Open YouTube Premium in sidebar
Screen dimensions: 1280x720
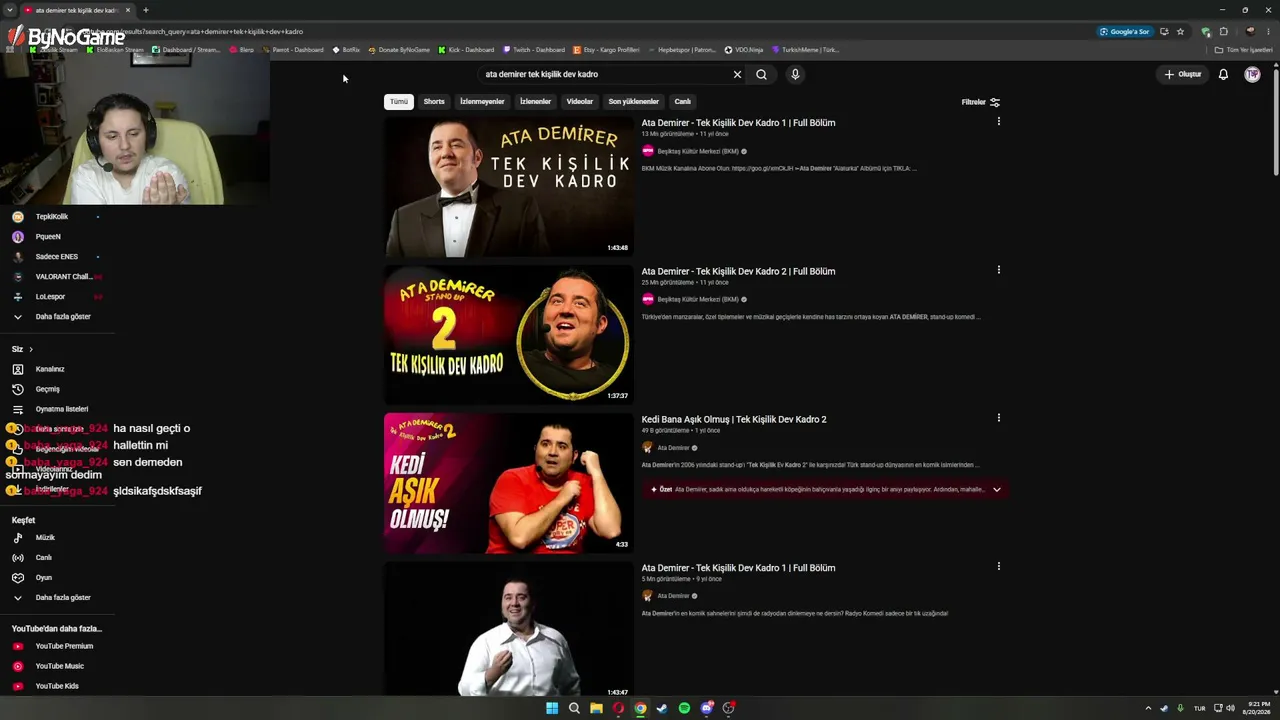click(64, 646)
